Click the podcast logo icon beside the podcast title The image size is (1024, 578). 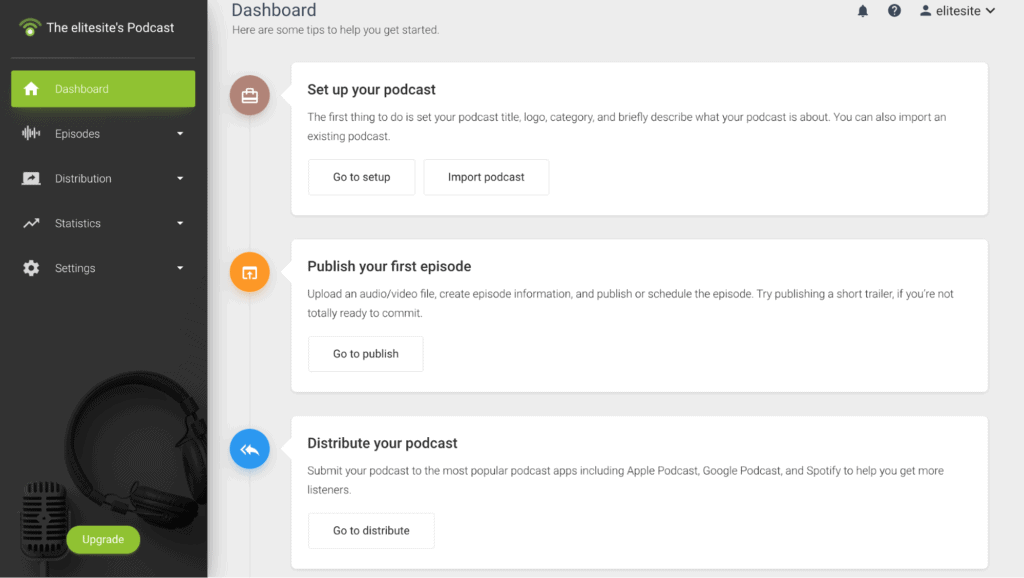click(x=28, y=28)
